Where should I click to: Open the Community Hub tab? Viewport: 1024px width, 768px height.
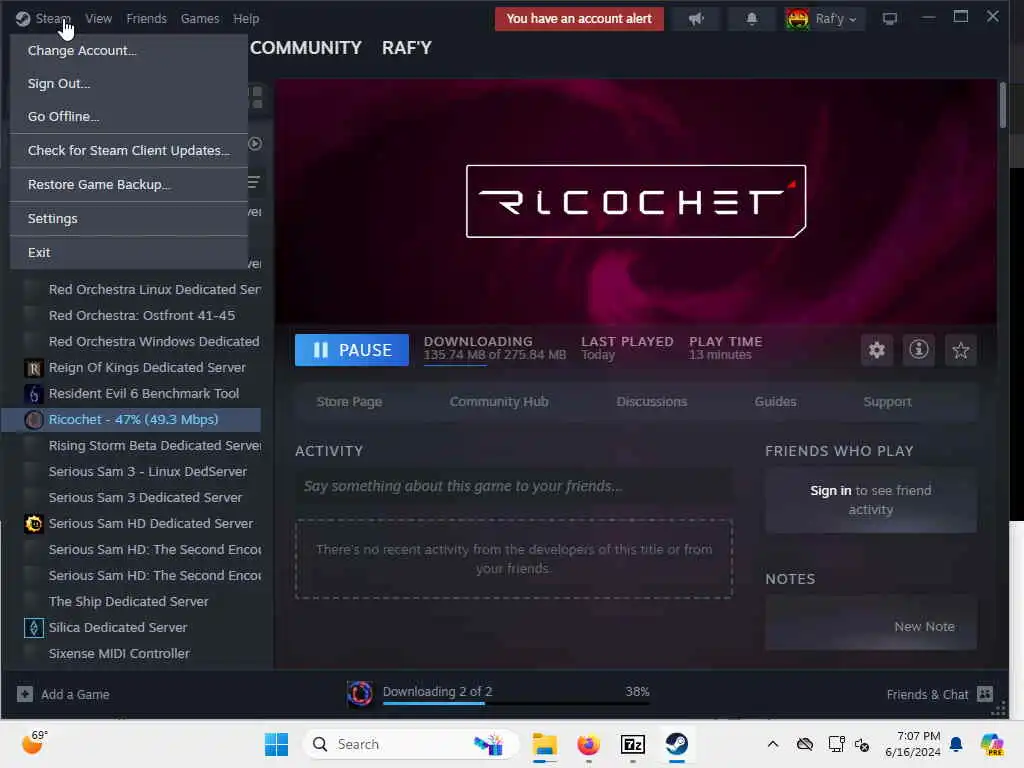click(x=499, y=402)
